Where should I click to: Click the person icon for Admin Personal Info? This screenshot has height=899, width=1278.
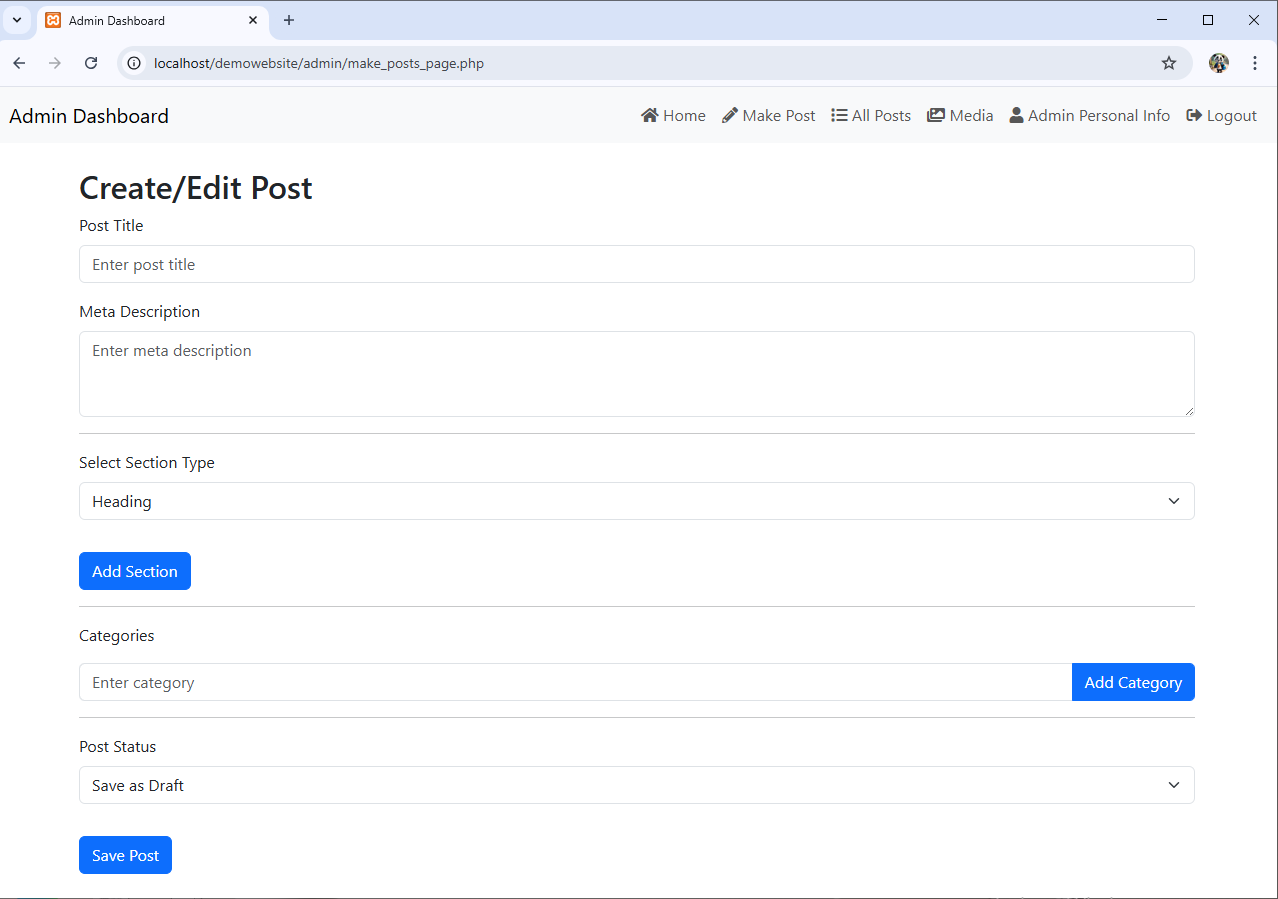pyautogui.click(x=1014, y=115)
